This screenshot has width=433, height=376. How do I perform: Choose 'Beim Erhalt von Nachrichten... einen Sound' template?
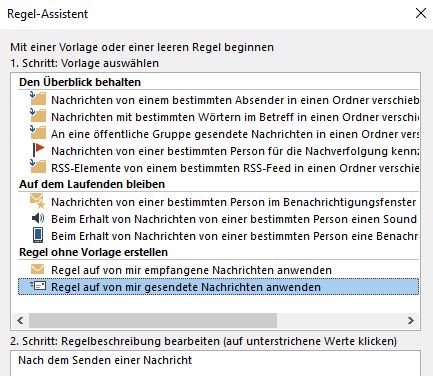tap(234, 219)
